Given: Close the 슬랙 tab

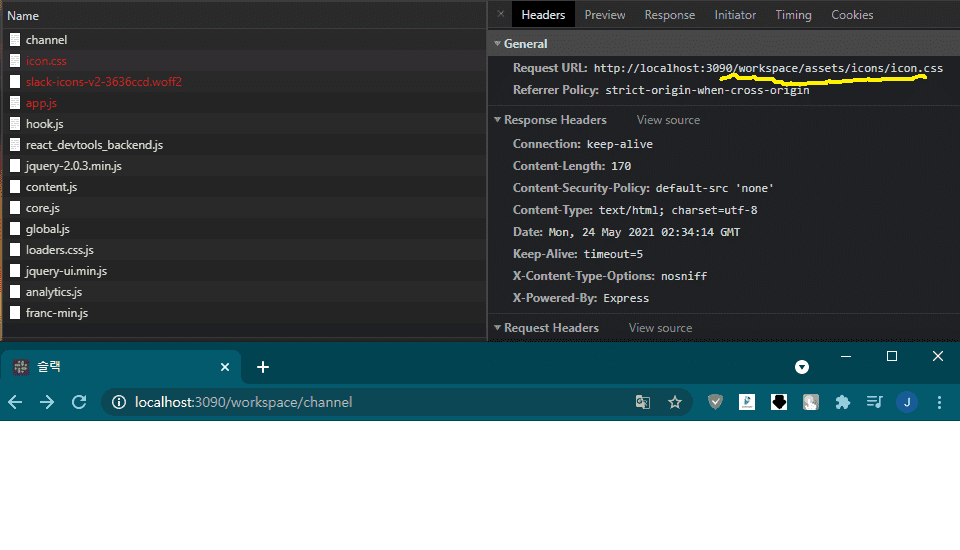Looking at the screenshot, I should pyautogui.click(x=225, y=367).
